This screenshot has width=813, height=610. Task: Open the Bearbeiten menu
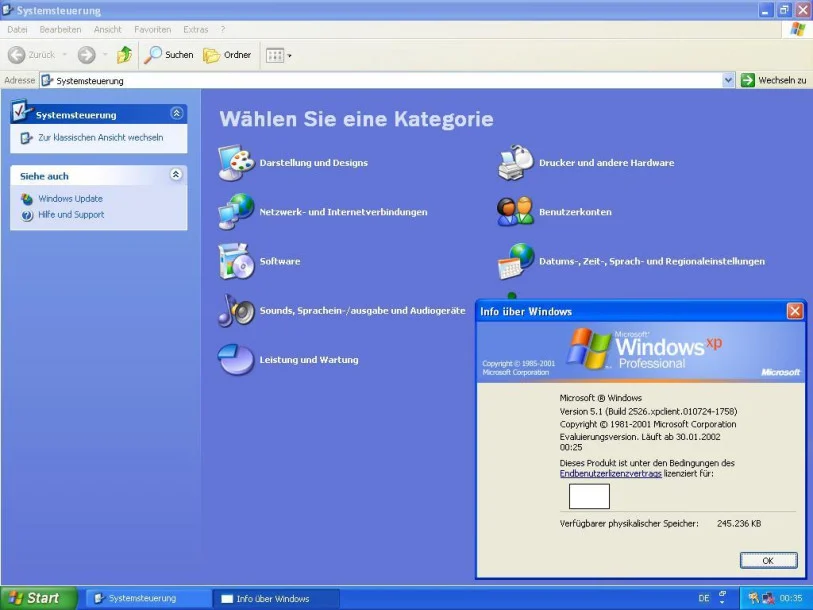point(60,30)
